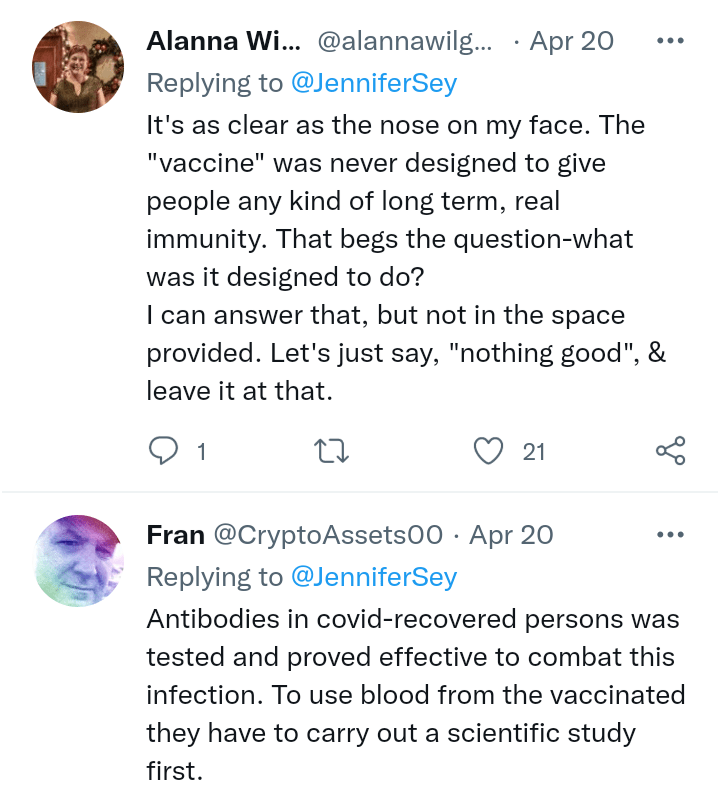Open Fran's tweet text about antibodies

pos(412,695)
